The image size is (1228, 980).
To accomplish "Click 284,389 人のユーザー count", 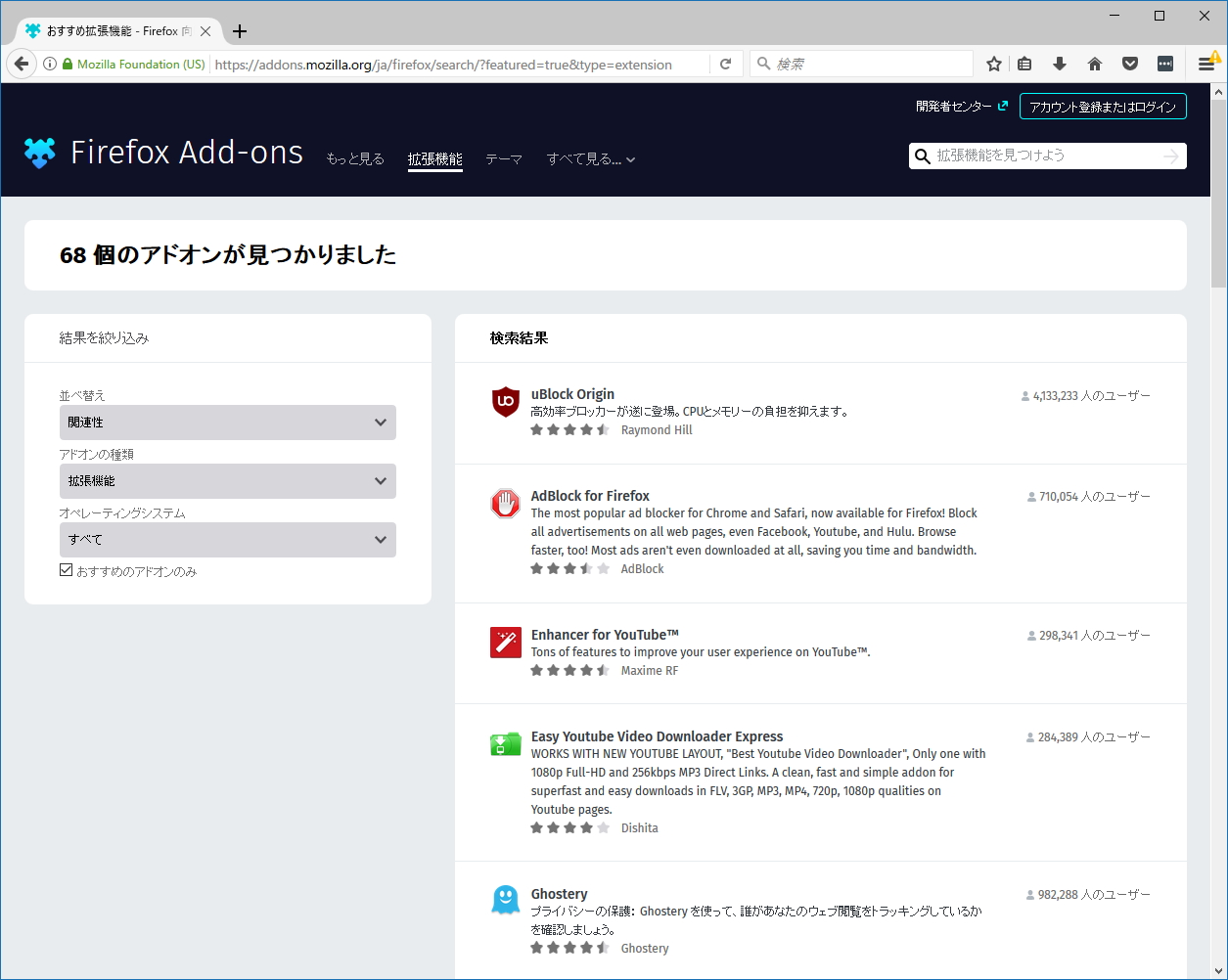I will pyautogui.click(x=1089, y=737).
